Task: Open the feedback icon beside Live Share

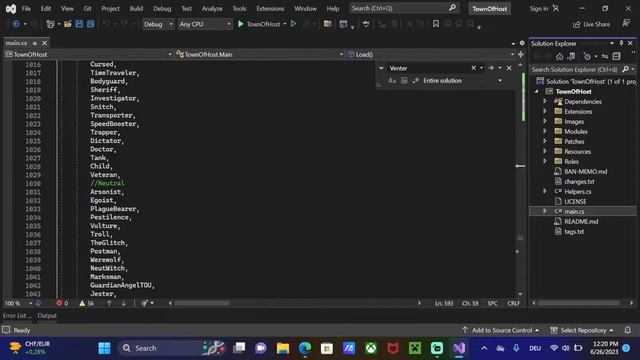Action: [x=626, y=23]
